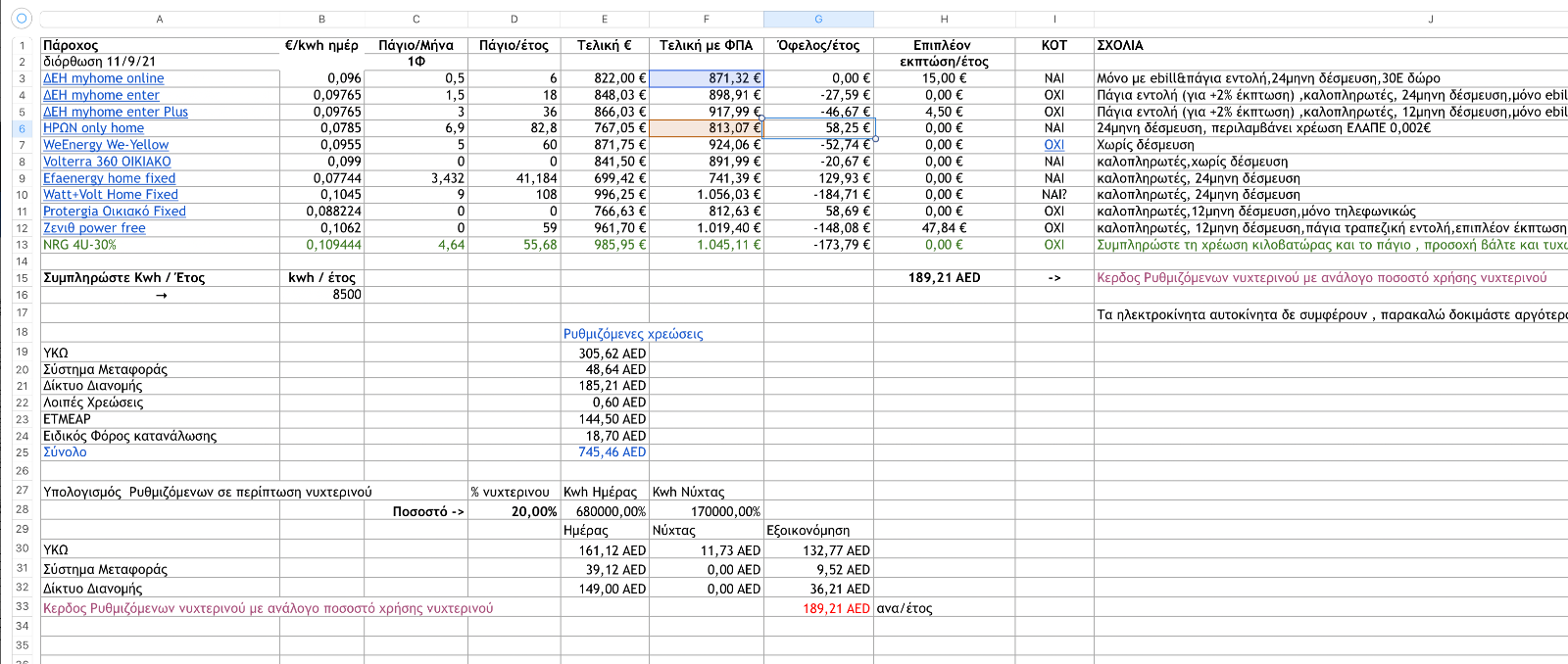Select row 6 header number

22,128
